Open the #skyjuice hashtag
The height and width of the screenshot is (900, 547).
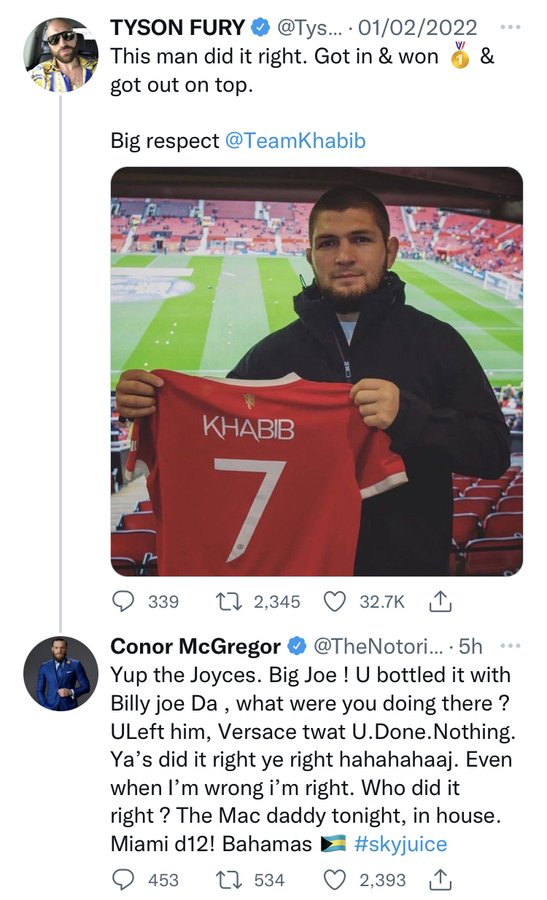point(401,844)
